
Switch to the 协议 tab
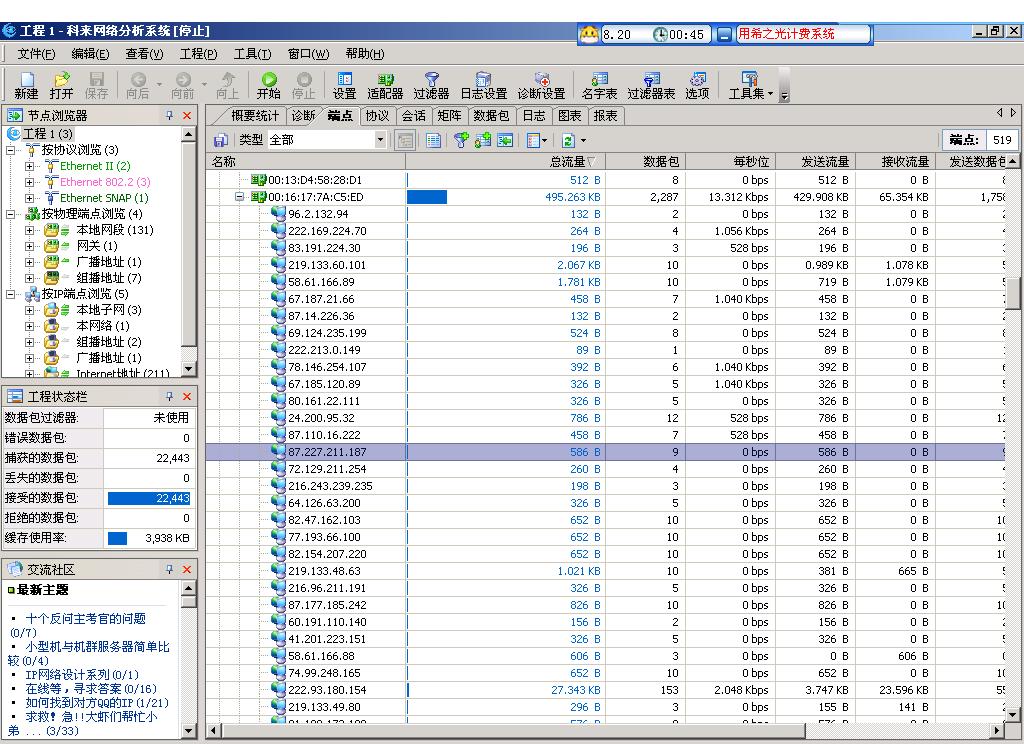point(377,116)
